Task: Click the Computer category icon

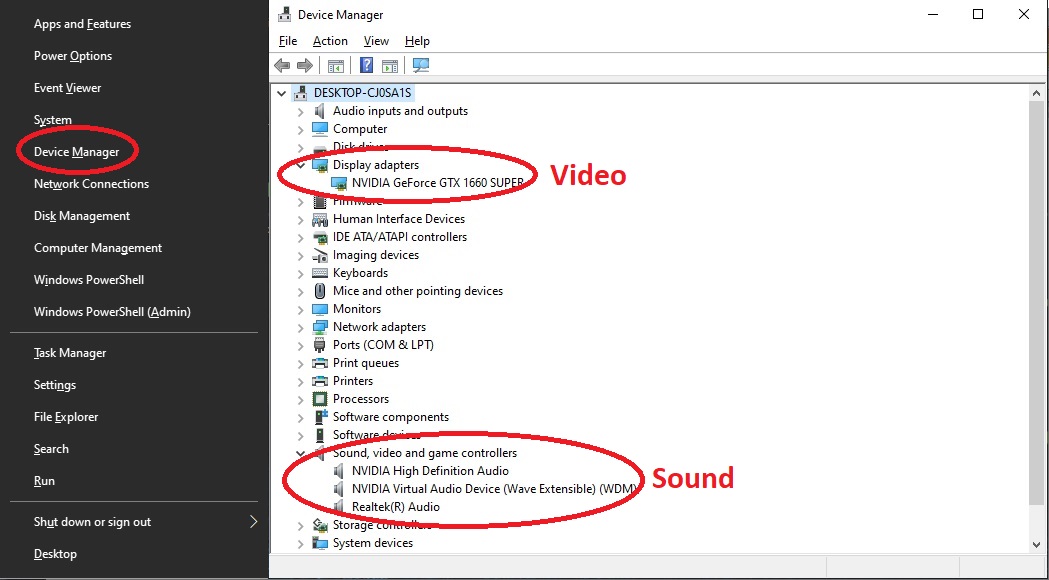Action: click(x=320, y=129)
